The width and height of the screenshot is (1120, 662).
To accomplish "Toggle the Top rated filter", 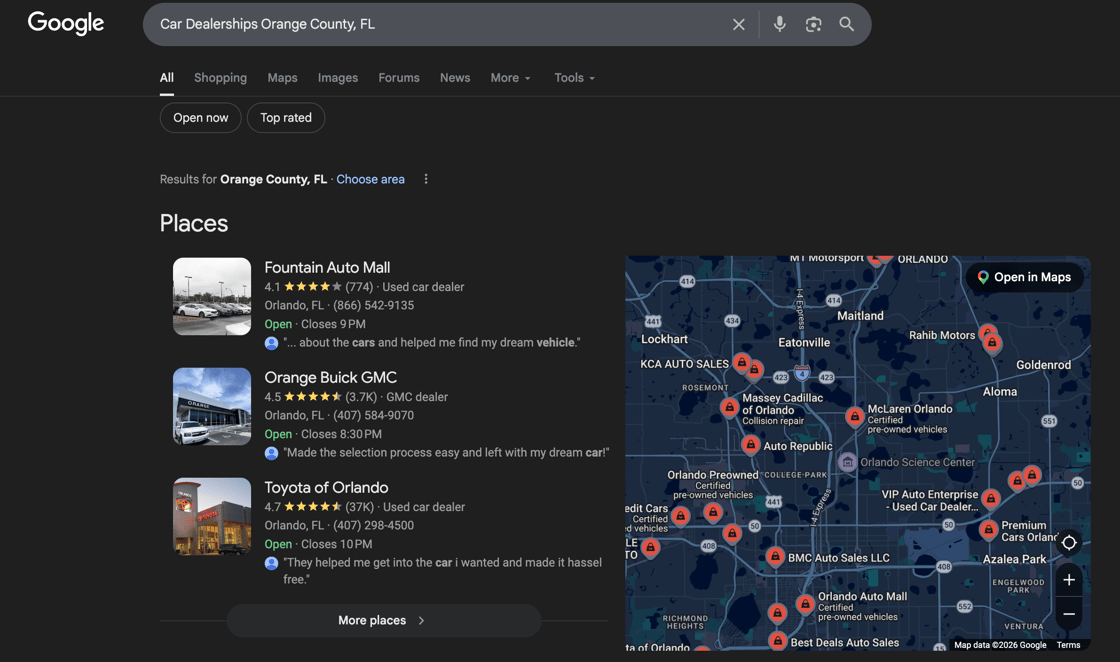I will tap(286, 118).
